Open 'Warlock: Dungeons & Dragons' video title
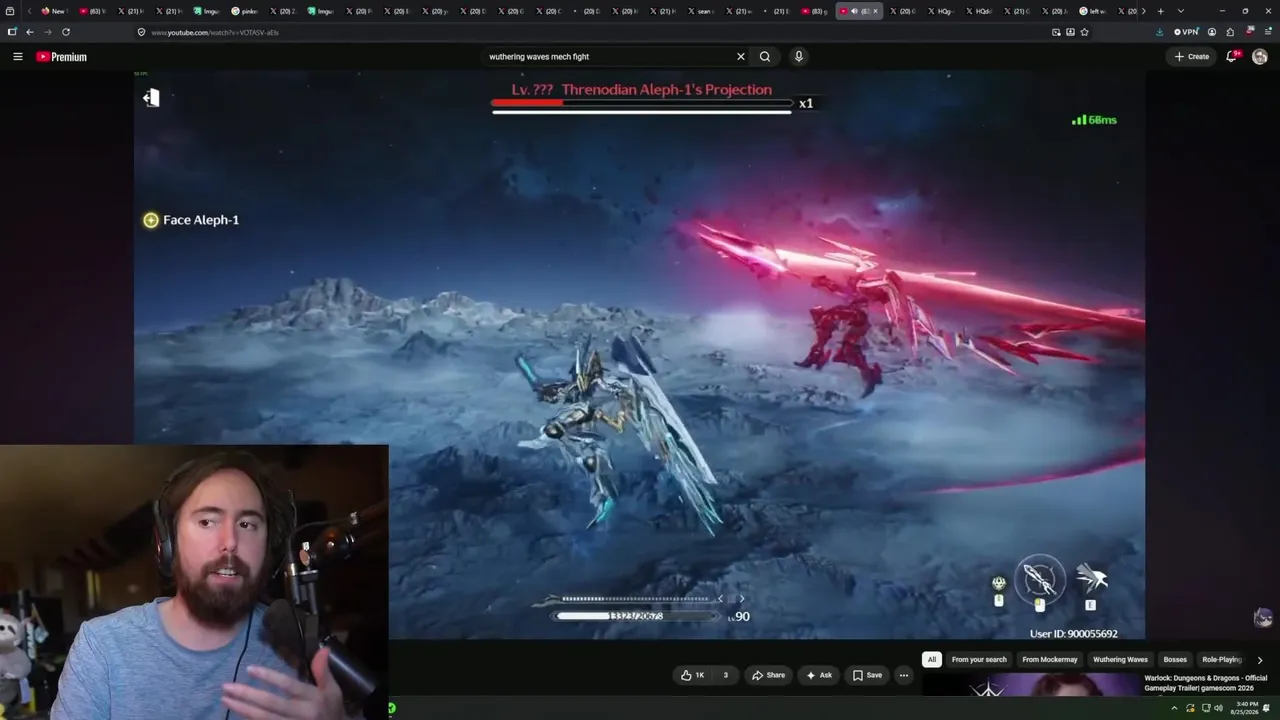This screenshot has width=1280, height=720. click(1206, 683)
